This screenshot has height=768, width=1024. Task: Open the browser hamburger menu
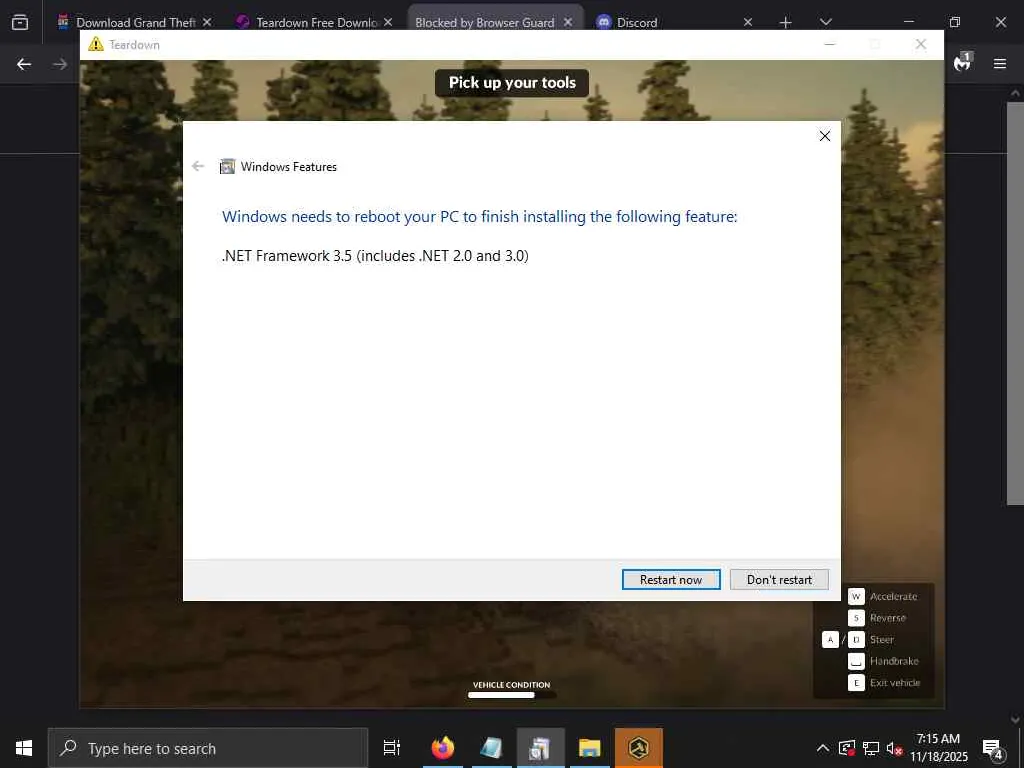[x=1000, y=63]
